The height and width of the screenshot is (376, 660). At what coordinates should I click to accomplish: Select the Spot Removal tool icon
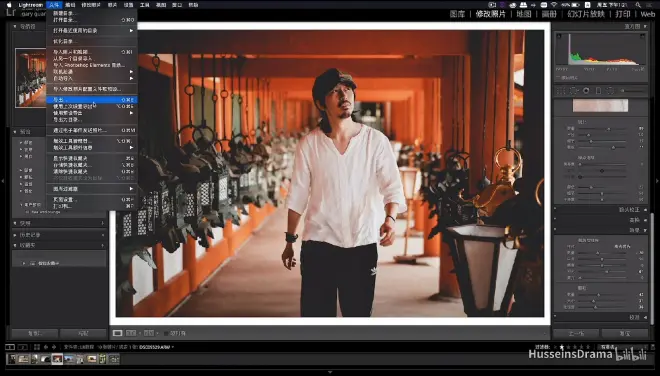coord(574,91)
